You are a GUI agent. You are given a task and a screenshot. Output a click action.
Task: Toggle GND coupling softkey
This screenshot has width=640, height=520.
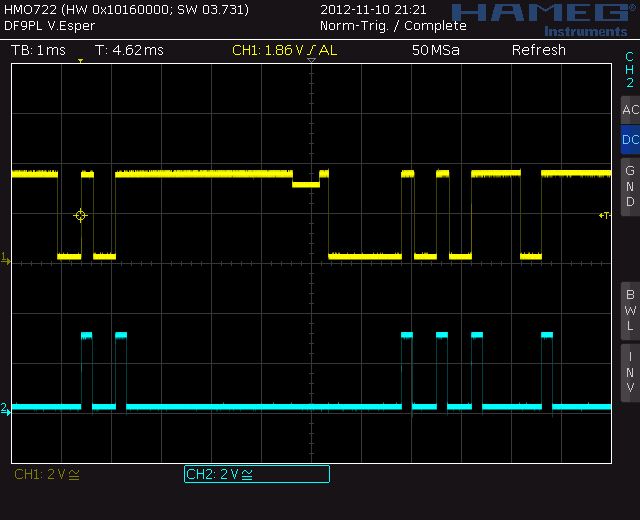click(x=630, y=186)
